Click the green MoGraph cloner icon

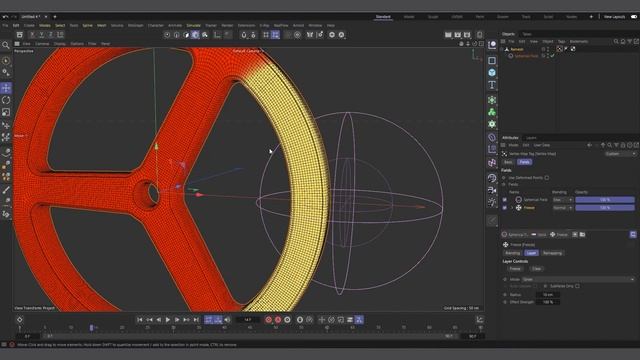click(x=492, y=112)
